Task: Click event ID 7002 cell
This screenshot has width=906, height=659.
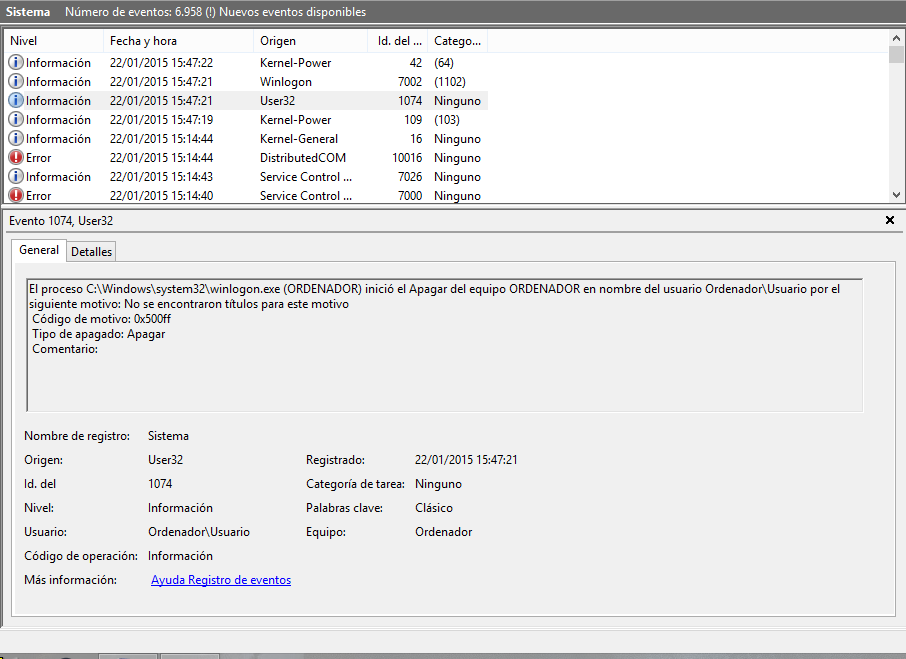Action: pos(410,81)
